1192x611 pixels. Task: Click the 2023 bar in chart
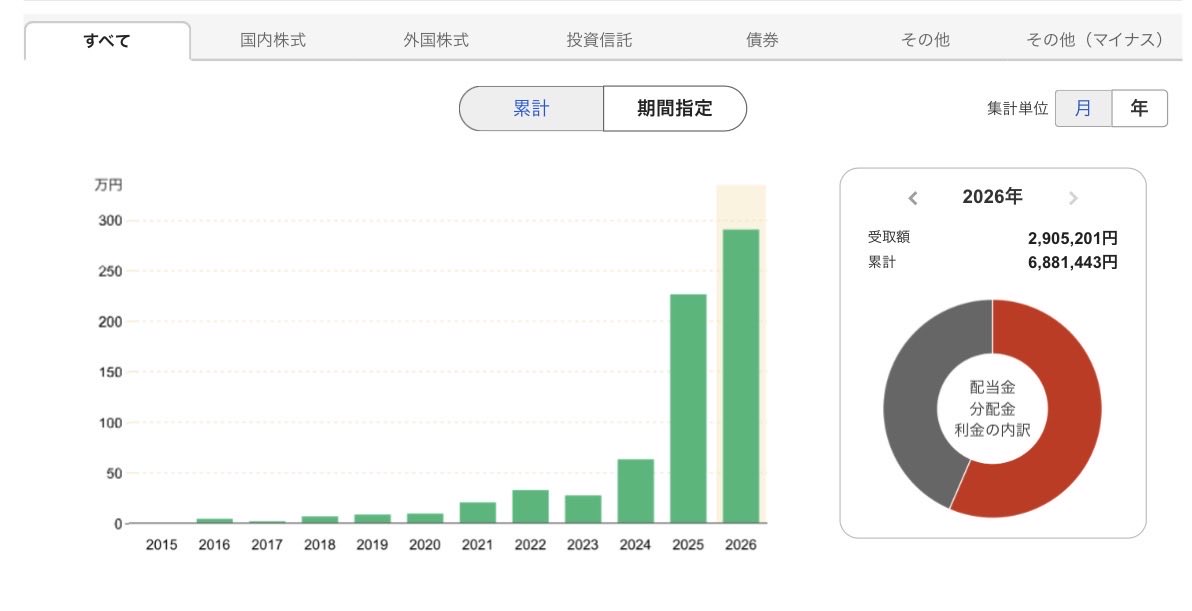coord(583,509)
